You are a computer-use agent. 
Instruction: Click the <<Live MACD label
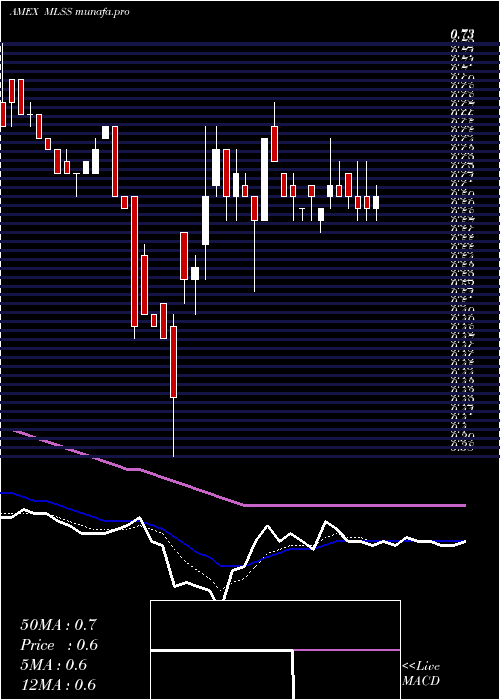421,674
